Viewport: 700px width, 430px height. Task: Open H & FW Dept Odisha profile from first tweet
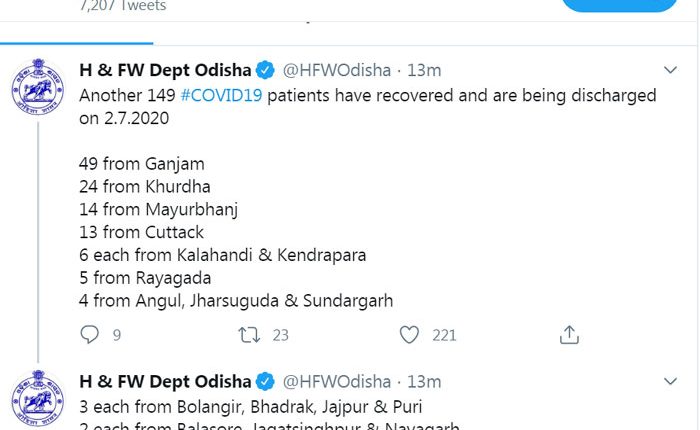(x=165, y=70)
